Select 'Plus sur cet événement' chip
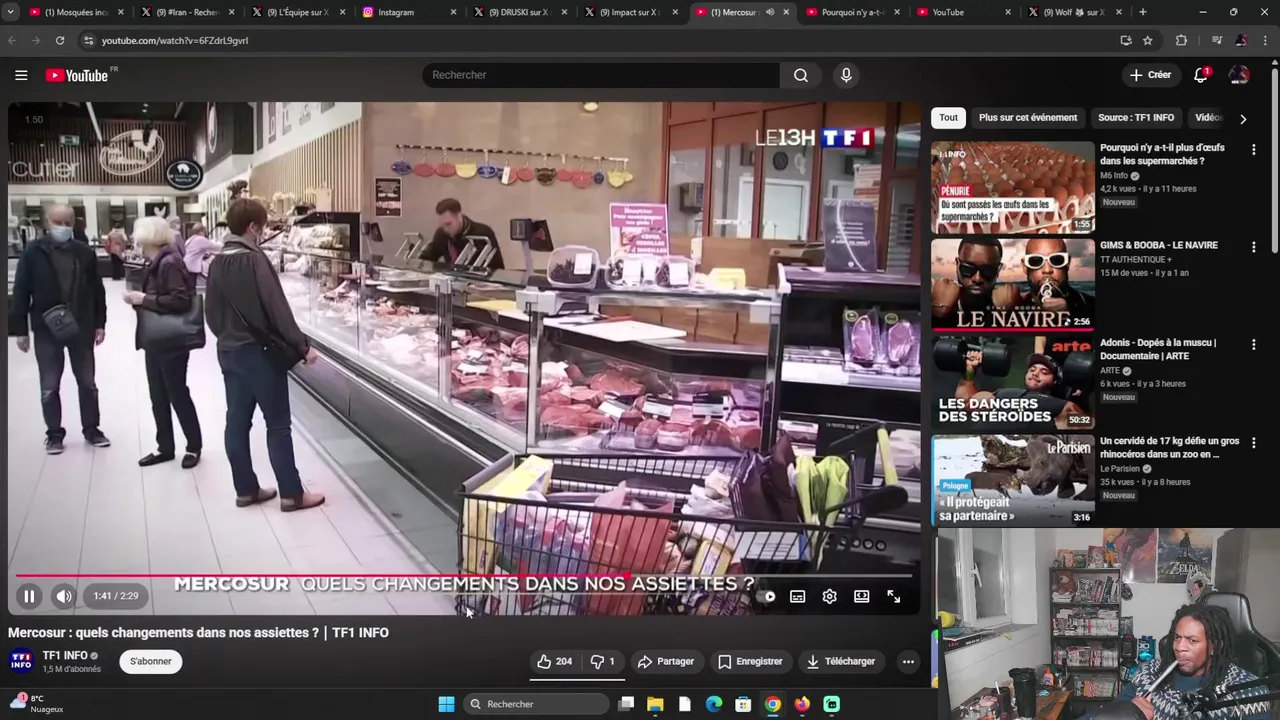 coord(1028,117)
